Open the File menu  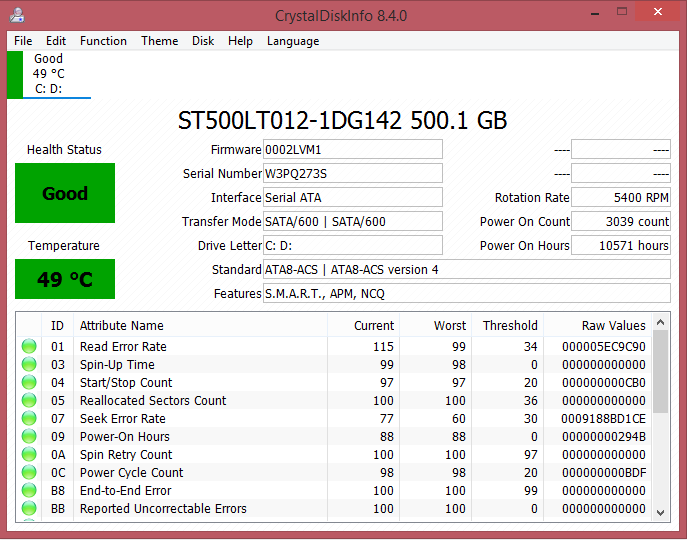tap(23, 41)
